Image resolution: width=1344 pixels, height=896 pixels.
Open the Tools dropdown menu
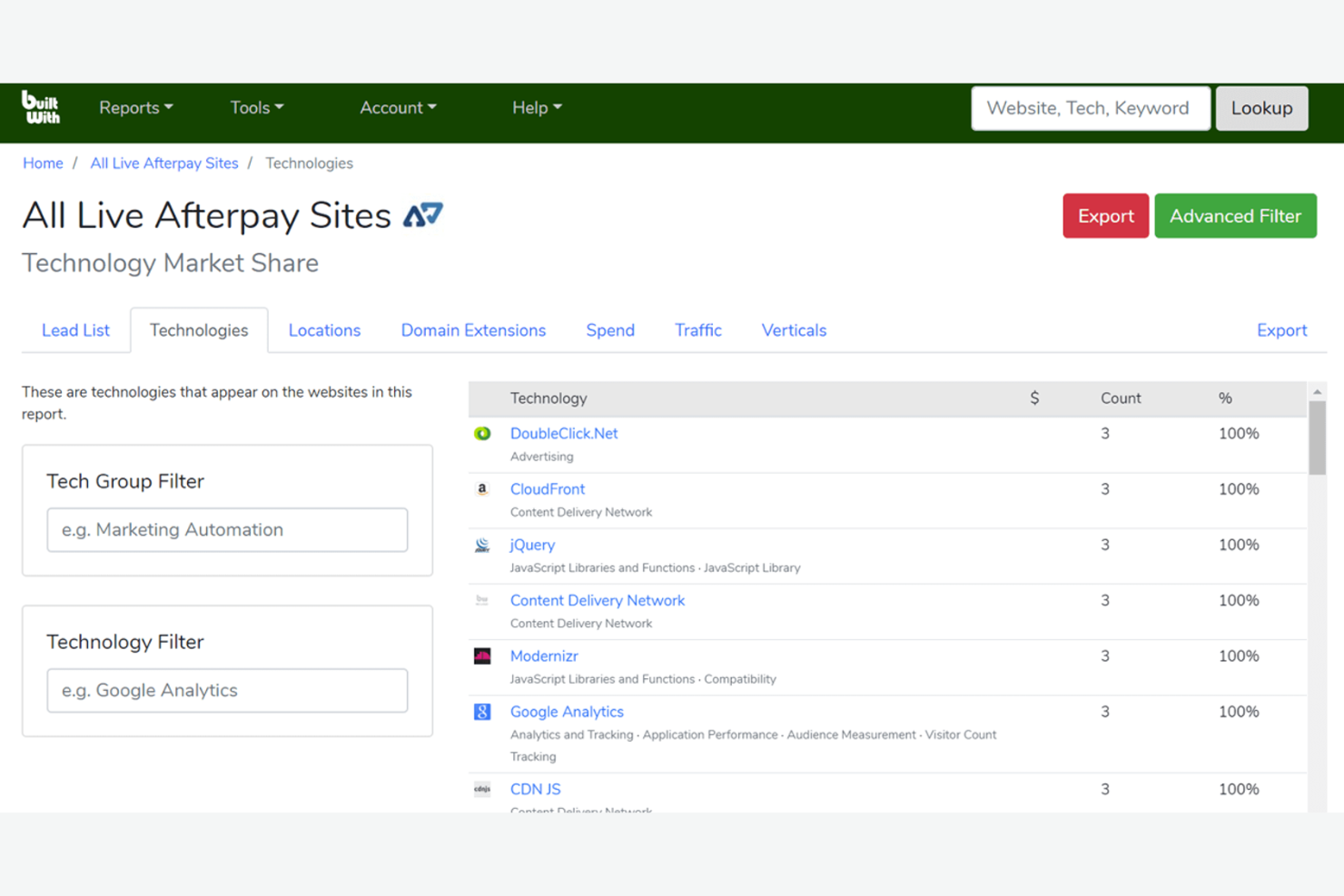(x=256, y=107)
